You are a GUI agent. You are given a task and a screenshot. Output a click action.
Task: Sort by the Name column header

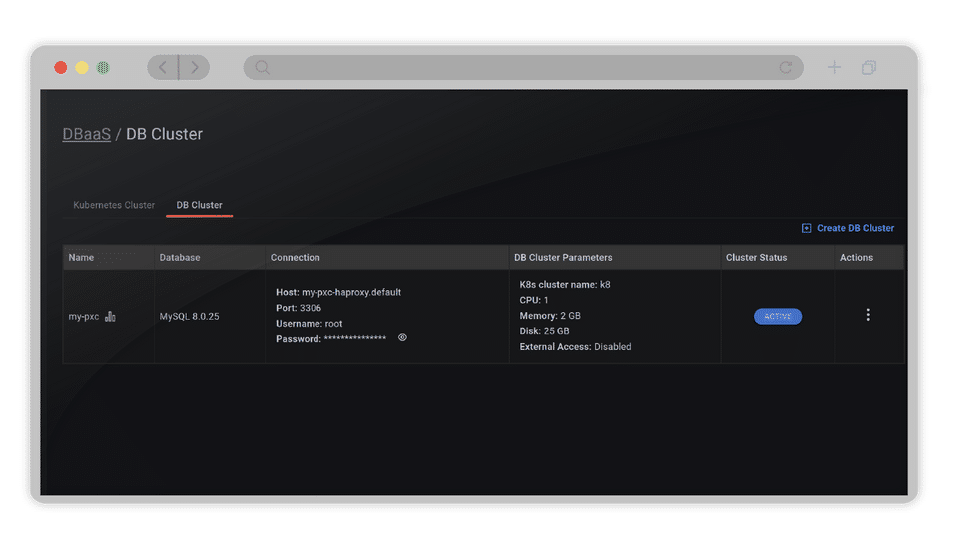(81, 258)
